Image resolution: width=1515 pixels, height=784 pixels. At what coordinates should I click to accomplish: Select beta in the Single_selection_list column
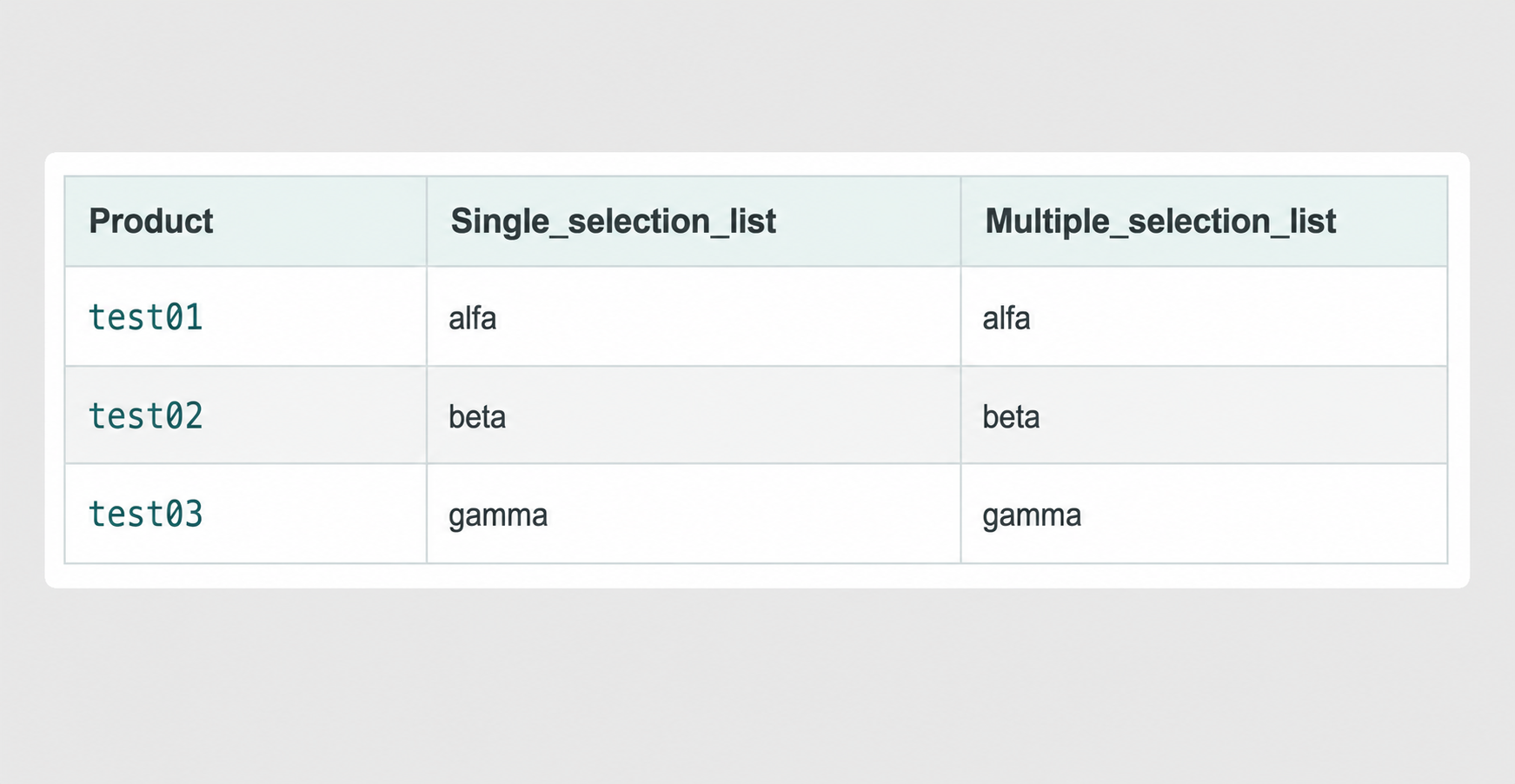(x=477, y=416)
